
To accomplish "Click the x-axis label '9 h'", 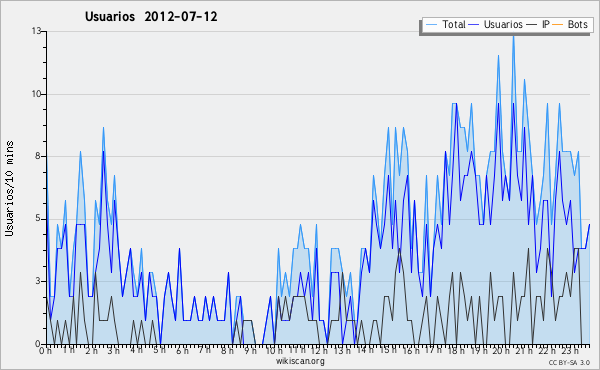I will coord(251,351).
